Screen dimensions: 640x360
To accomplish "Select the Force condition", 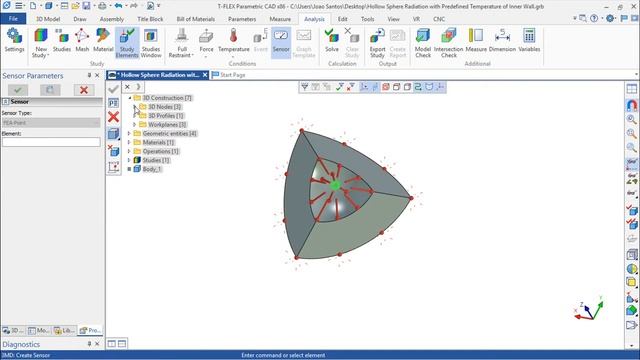I will tap(206, 41).
